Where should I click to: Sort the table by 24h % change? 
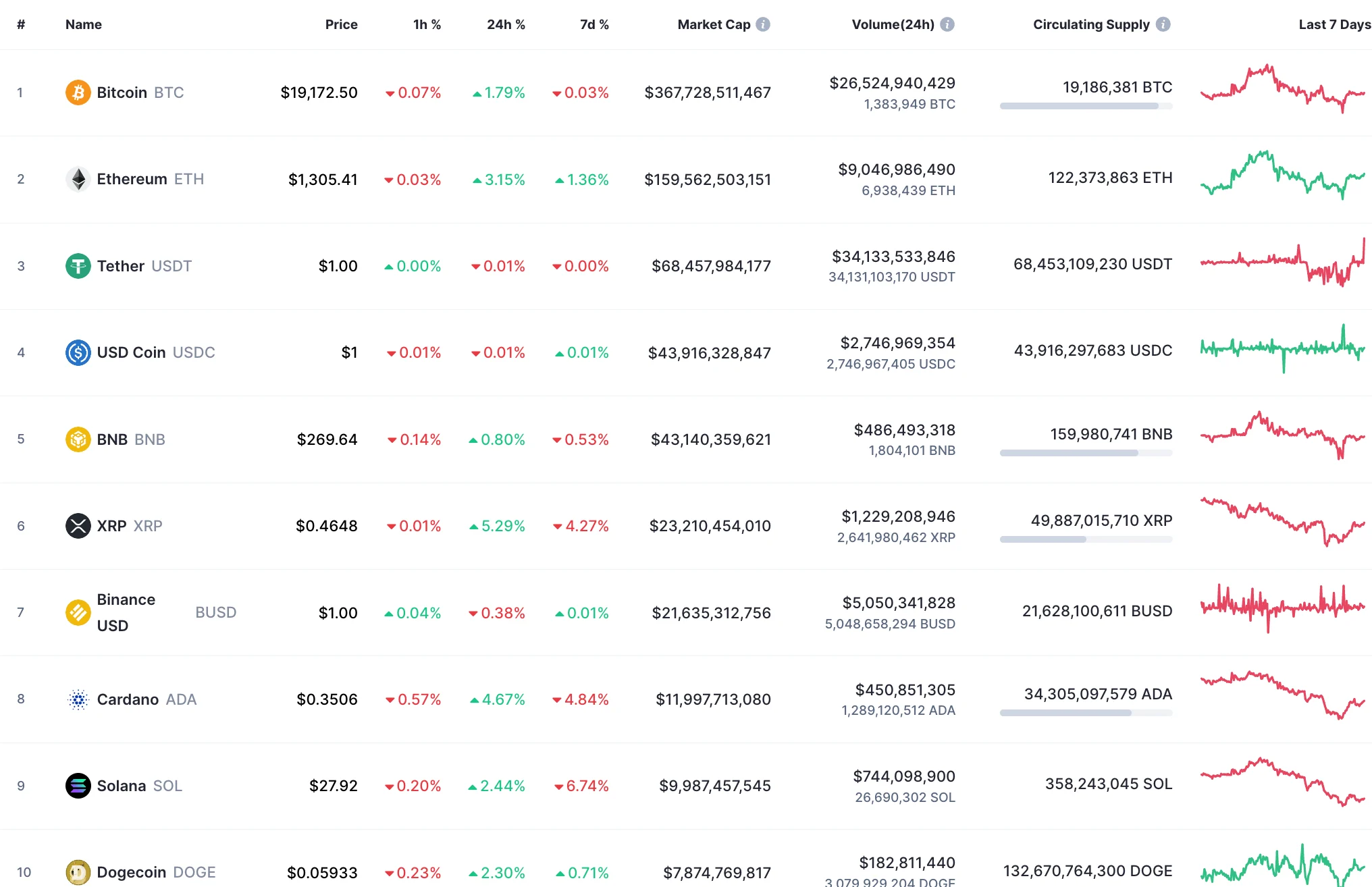tap(506, 24)
